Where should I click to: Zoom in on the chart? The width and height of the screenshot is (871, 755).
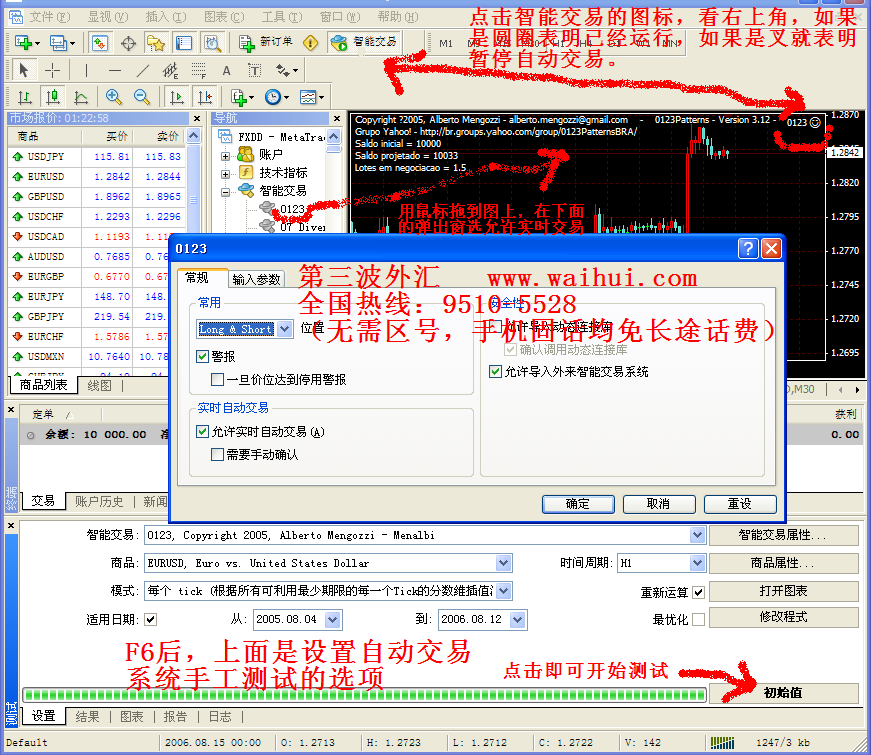[x=113, y=97]
